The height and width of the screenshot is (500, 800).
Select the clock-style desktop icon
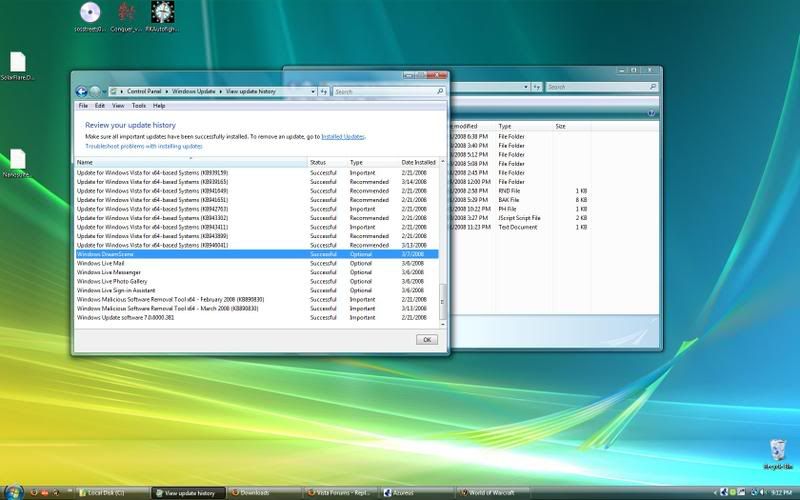(162, 17)
